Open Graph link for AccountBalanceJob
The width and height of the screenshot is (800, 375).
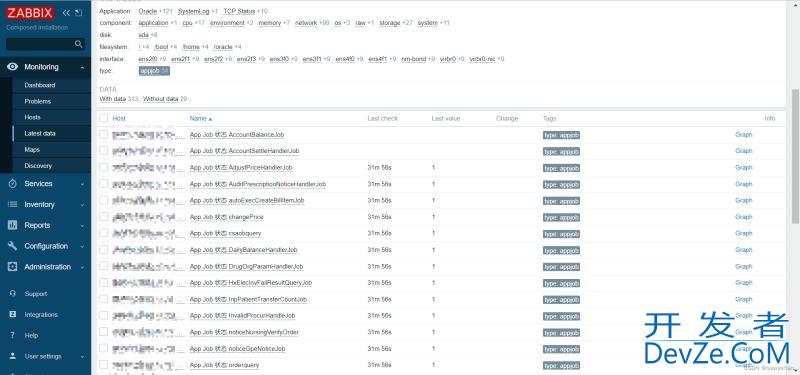coord(743,135)
